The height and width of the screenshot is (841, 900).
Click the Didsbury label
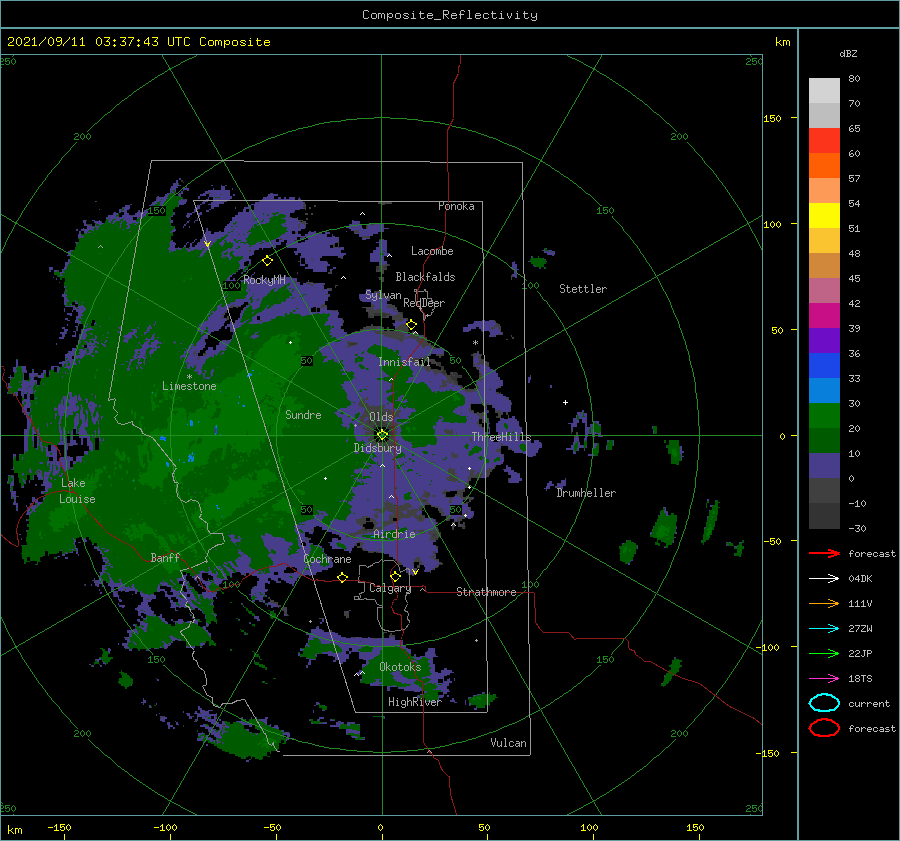click(378, 448)
